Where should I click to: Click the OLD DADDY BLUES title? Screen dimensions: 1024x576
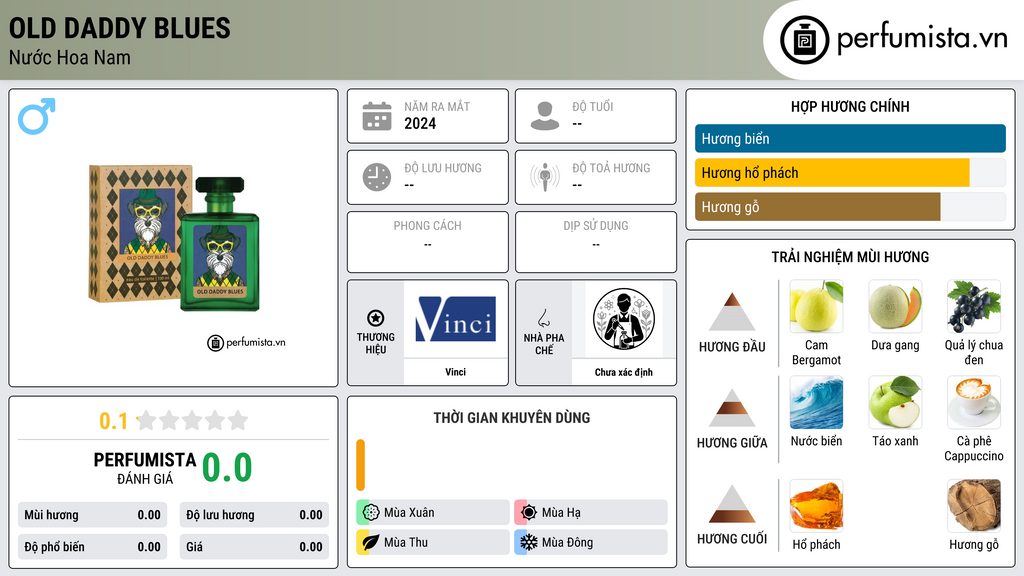click(x=120, y=28)
